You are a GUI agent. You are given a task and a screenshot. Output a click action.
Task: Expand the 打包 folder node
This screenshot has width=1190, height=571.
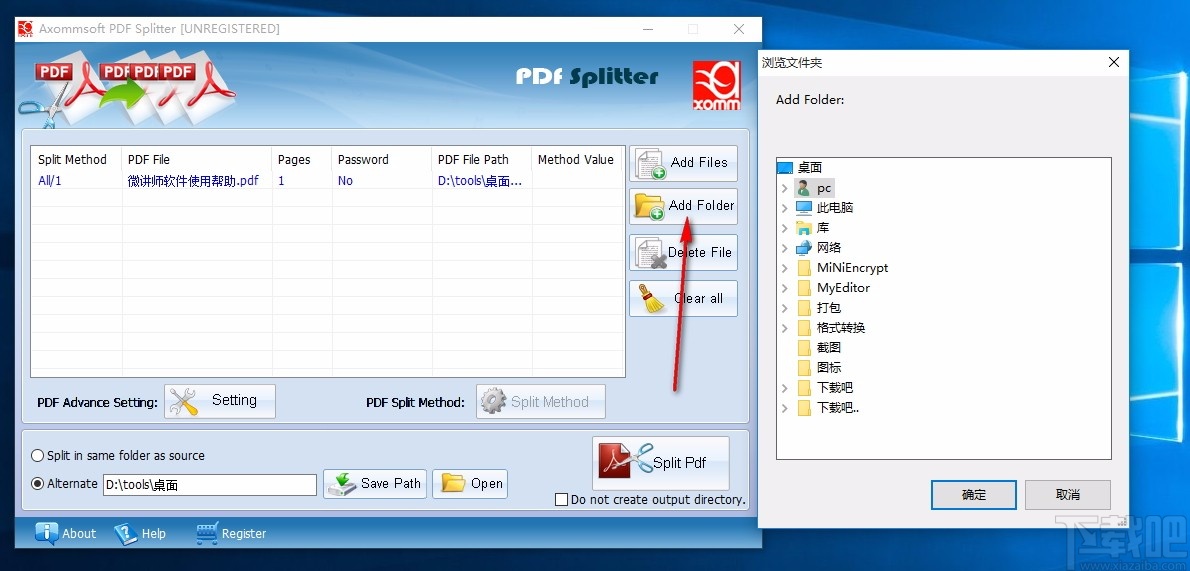(785, 308)
